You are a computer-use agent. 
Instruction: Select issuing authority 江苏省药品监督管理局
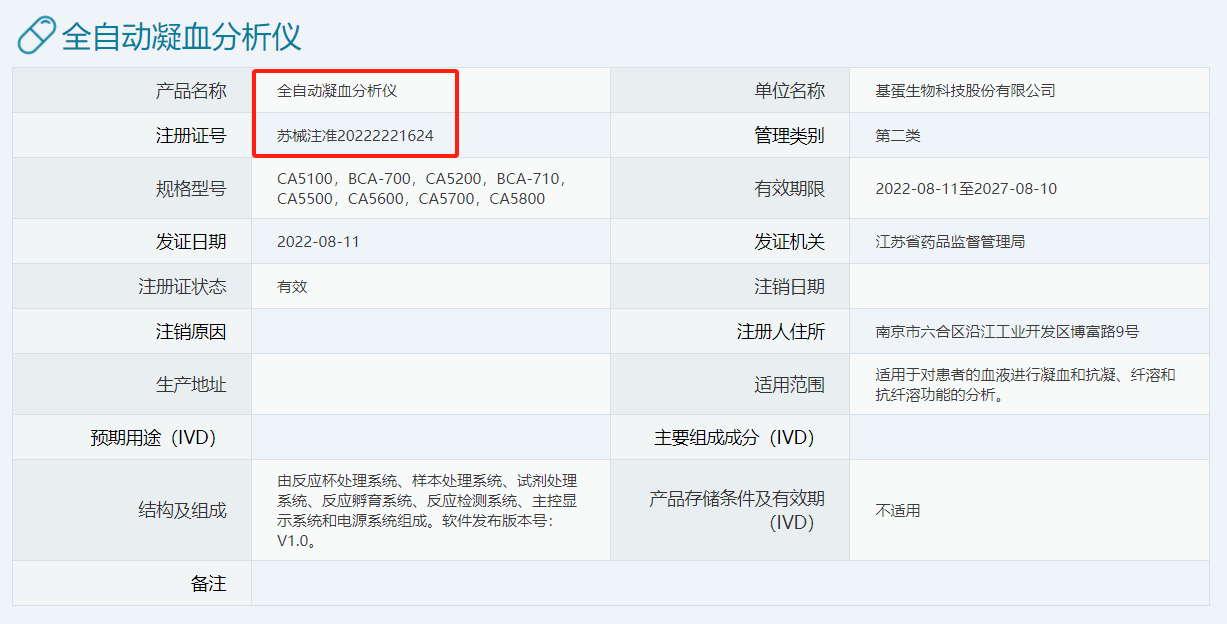point(950,242)
